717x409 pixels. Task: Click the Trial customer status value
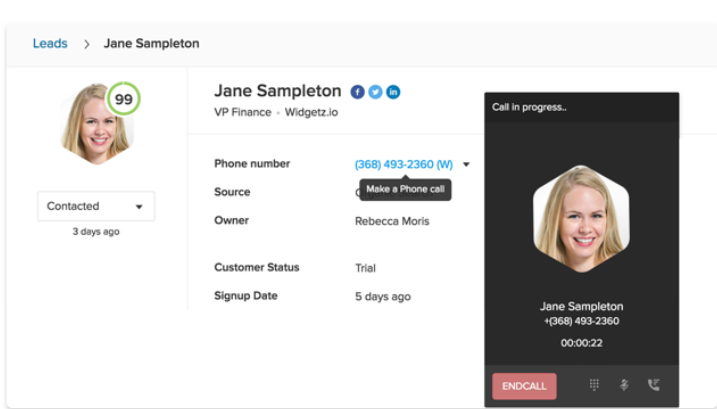click(x=367, y=268)
